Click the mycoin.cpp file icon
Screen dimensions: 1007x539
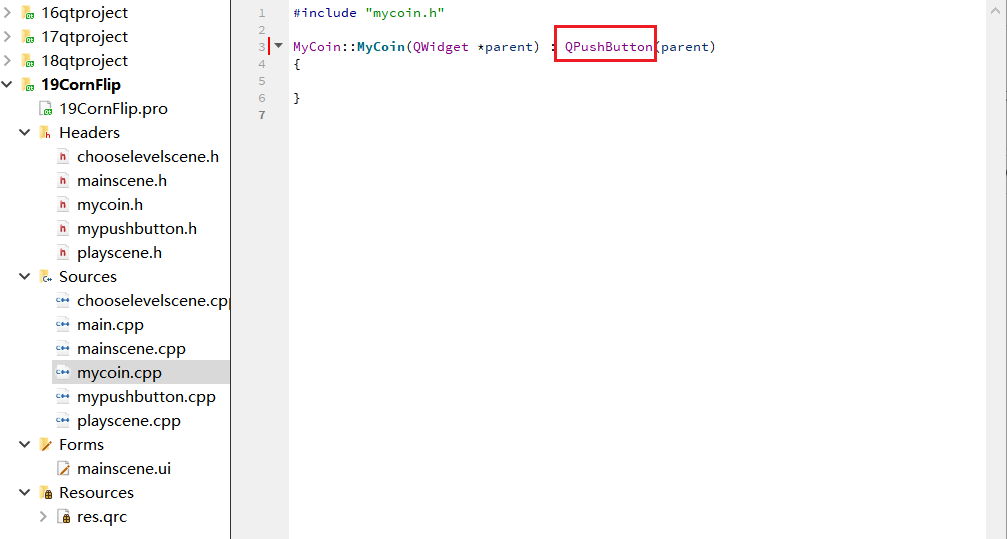pos(63,373)
